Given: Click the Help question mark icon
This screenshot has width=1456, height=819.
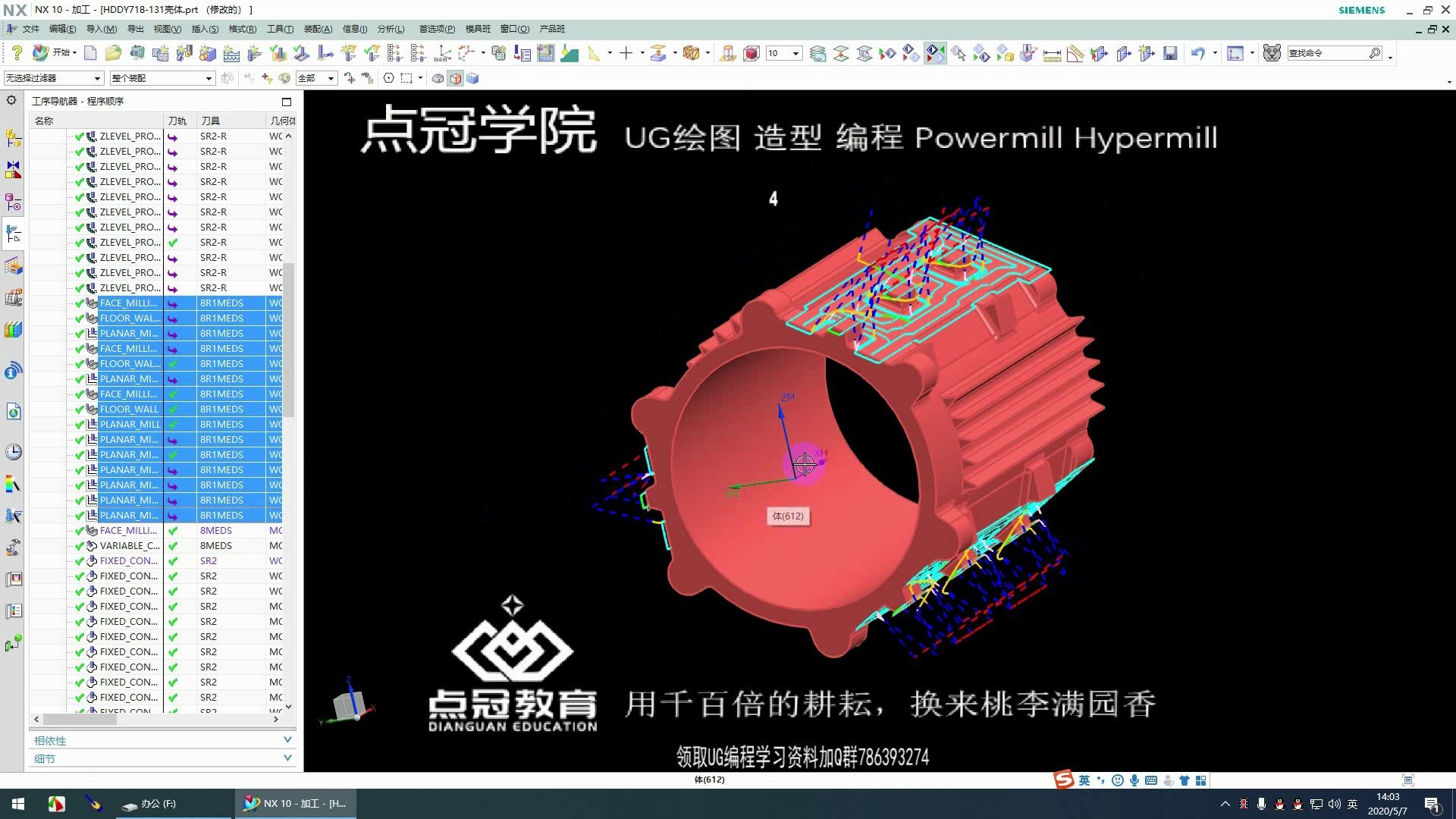Looking at the screenshot, I should [17, 53].
